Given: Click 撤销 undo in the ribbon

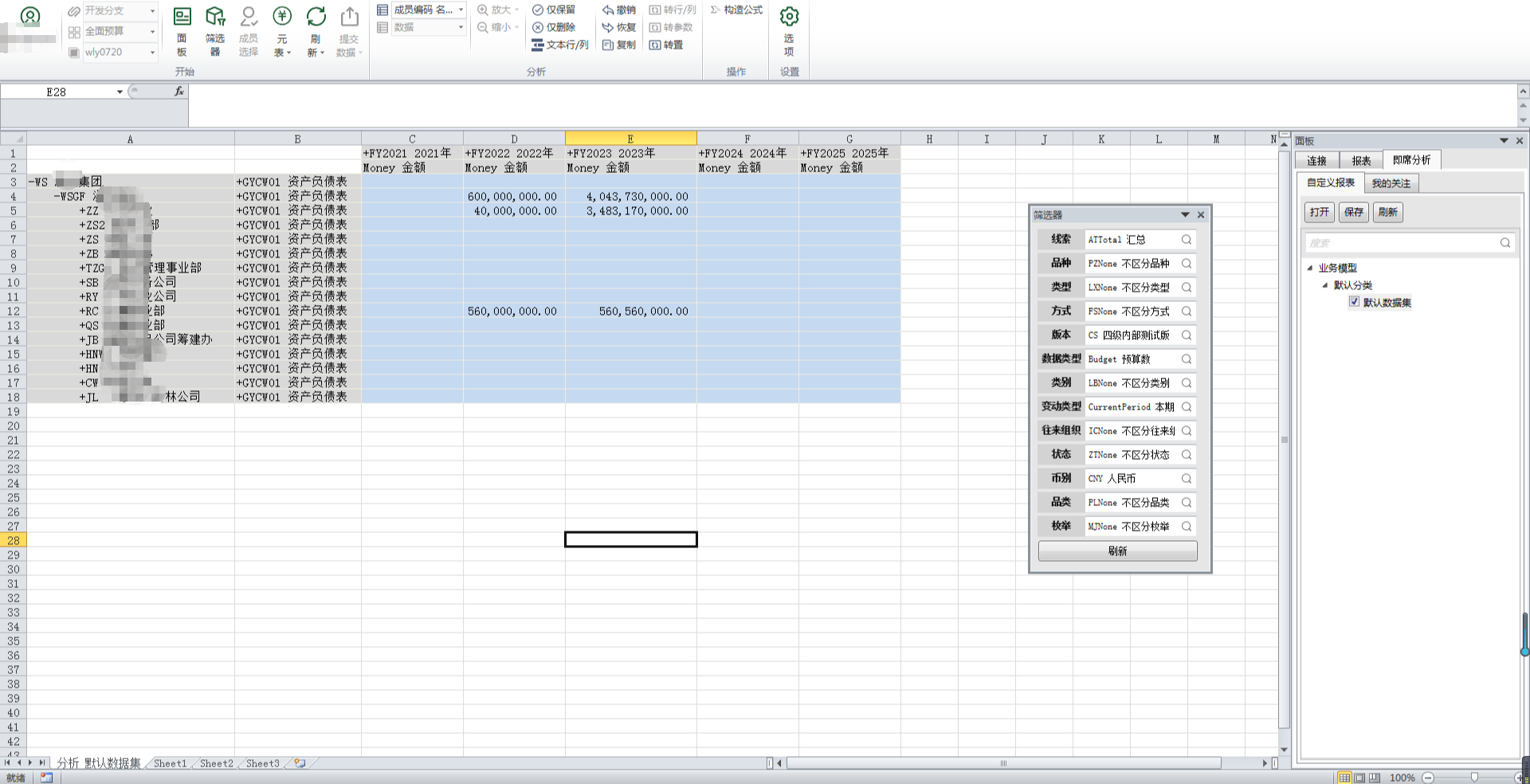Looking at the screenshot, I should point(619,10).
